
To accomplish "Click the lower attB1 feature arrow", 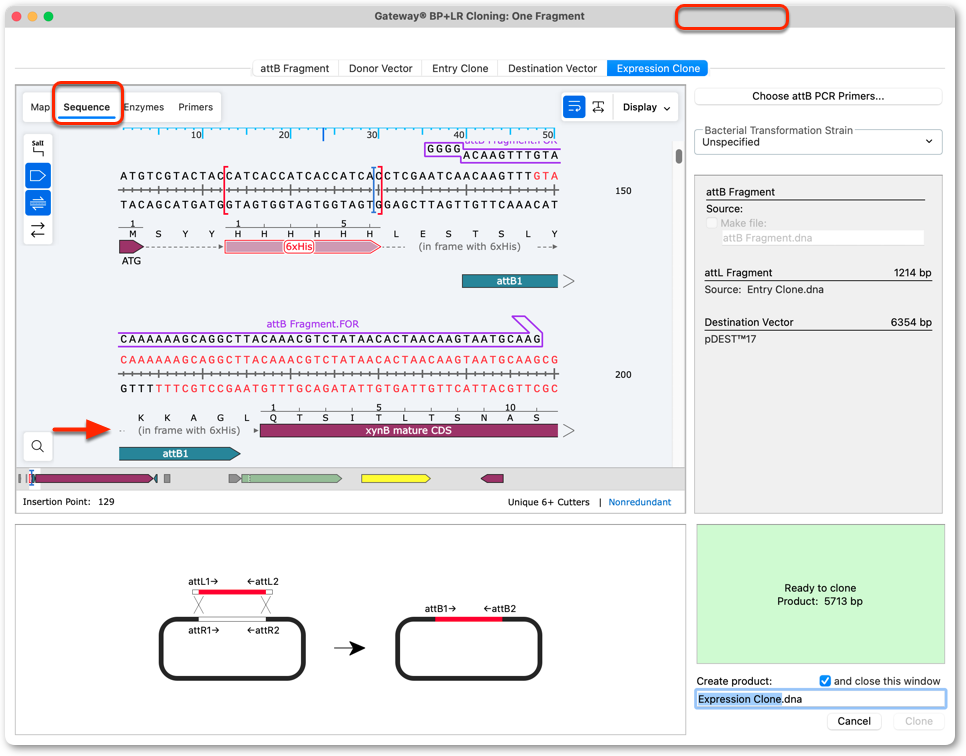I will 179,454.
